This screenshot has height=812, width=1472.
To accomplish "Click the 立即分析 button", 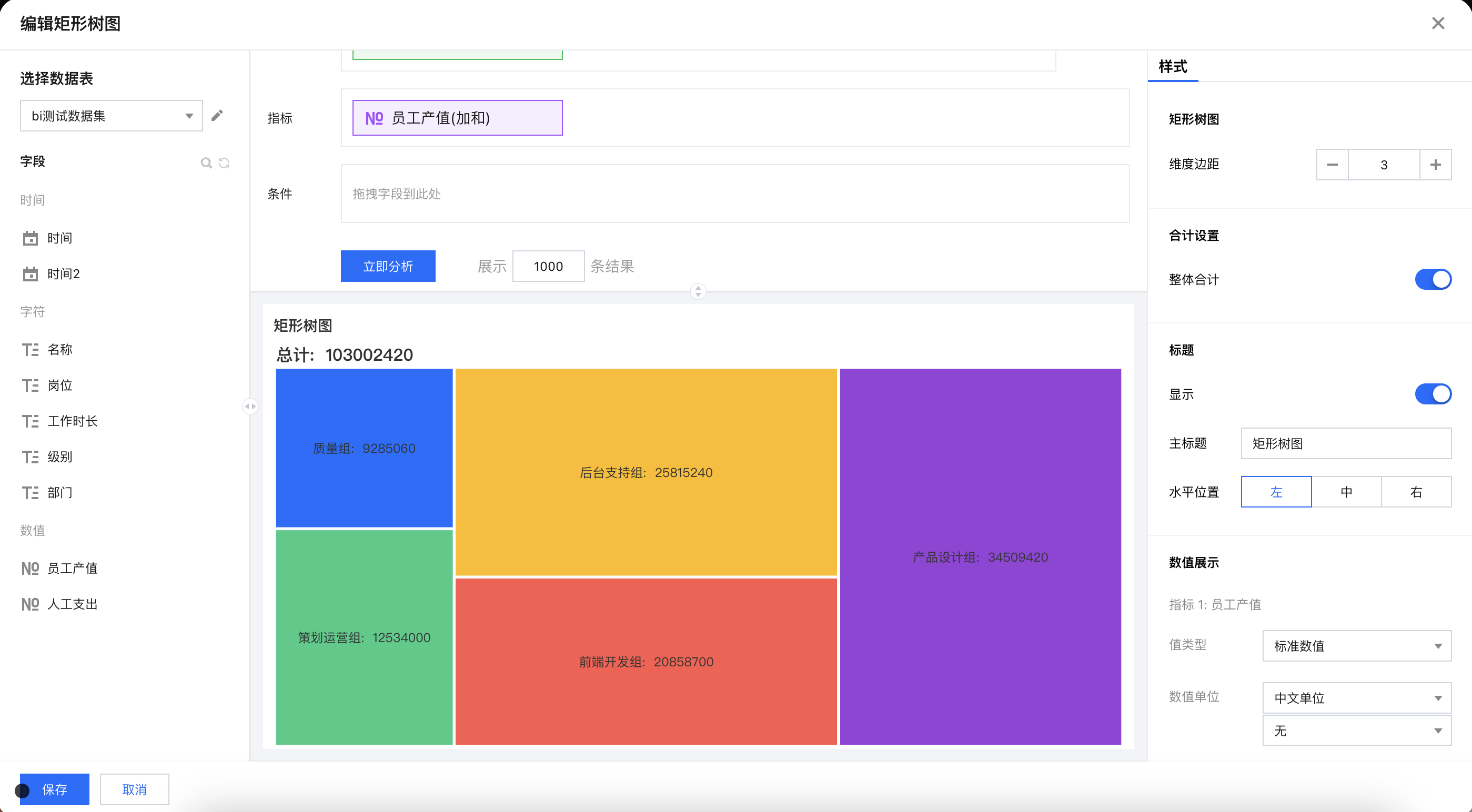I will pos(388,266).
